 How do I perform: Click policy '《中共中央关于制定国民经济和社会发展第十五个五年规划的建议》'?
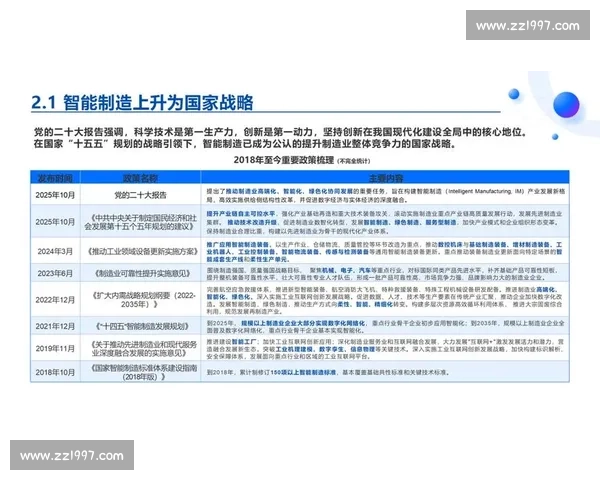coord(140,222)
